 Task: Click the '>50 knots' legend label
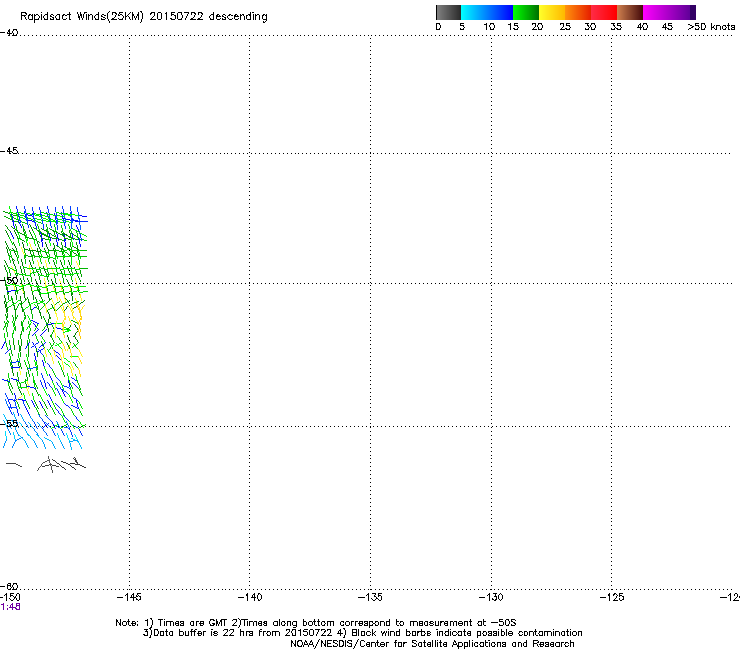tap(711, 27)
